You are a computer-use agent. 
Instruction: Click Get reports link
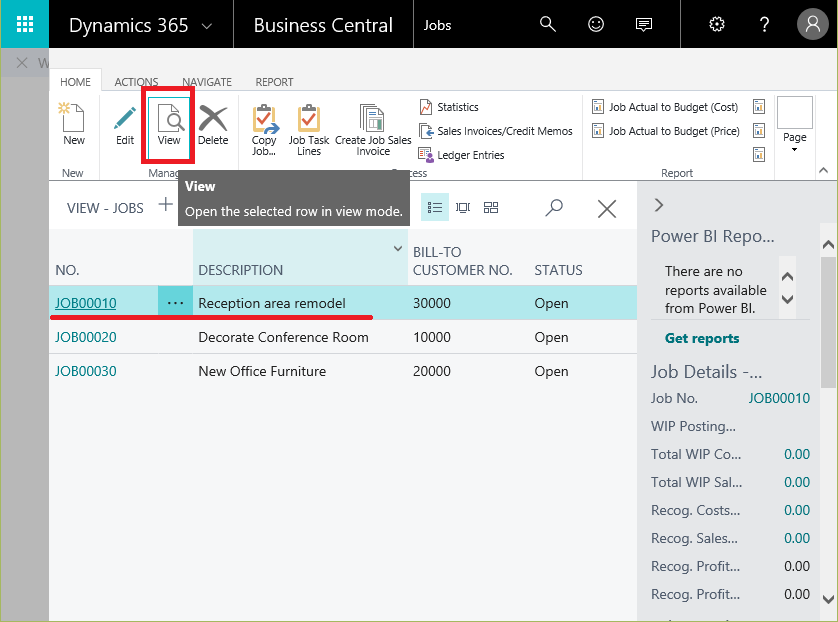click(702, 338)
